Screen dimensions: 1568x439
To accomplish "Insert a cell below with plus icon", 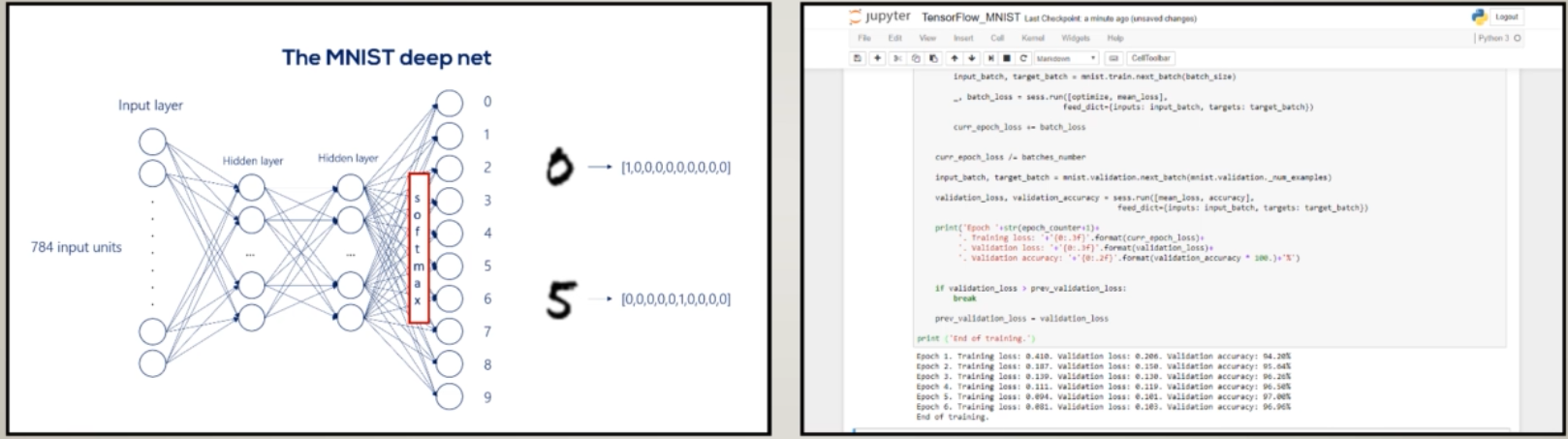I will coord(877,58).
